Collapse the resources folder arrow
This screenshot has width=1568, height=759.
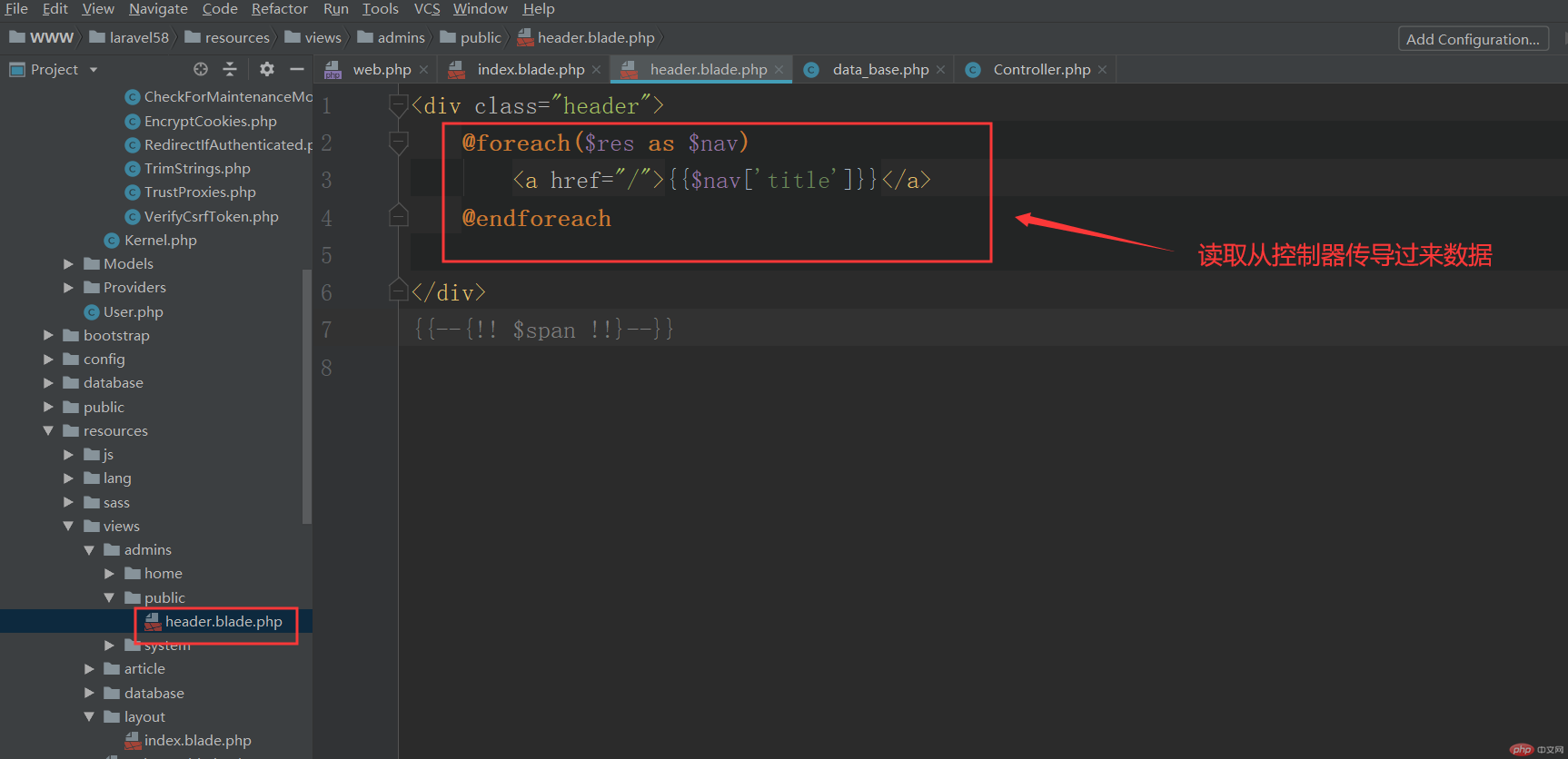48,431
